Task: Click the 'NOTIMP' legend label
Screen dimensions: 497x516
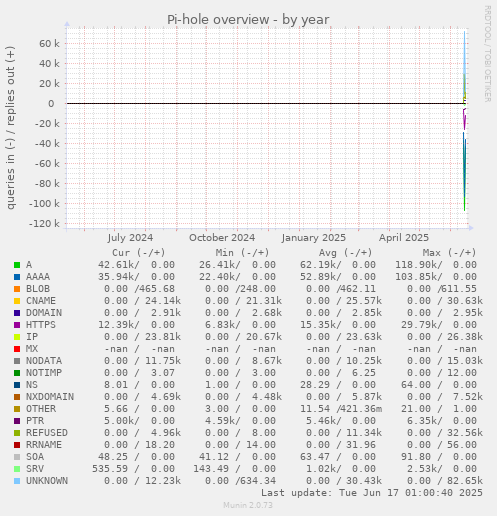Action: click(x=44, y=373)
